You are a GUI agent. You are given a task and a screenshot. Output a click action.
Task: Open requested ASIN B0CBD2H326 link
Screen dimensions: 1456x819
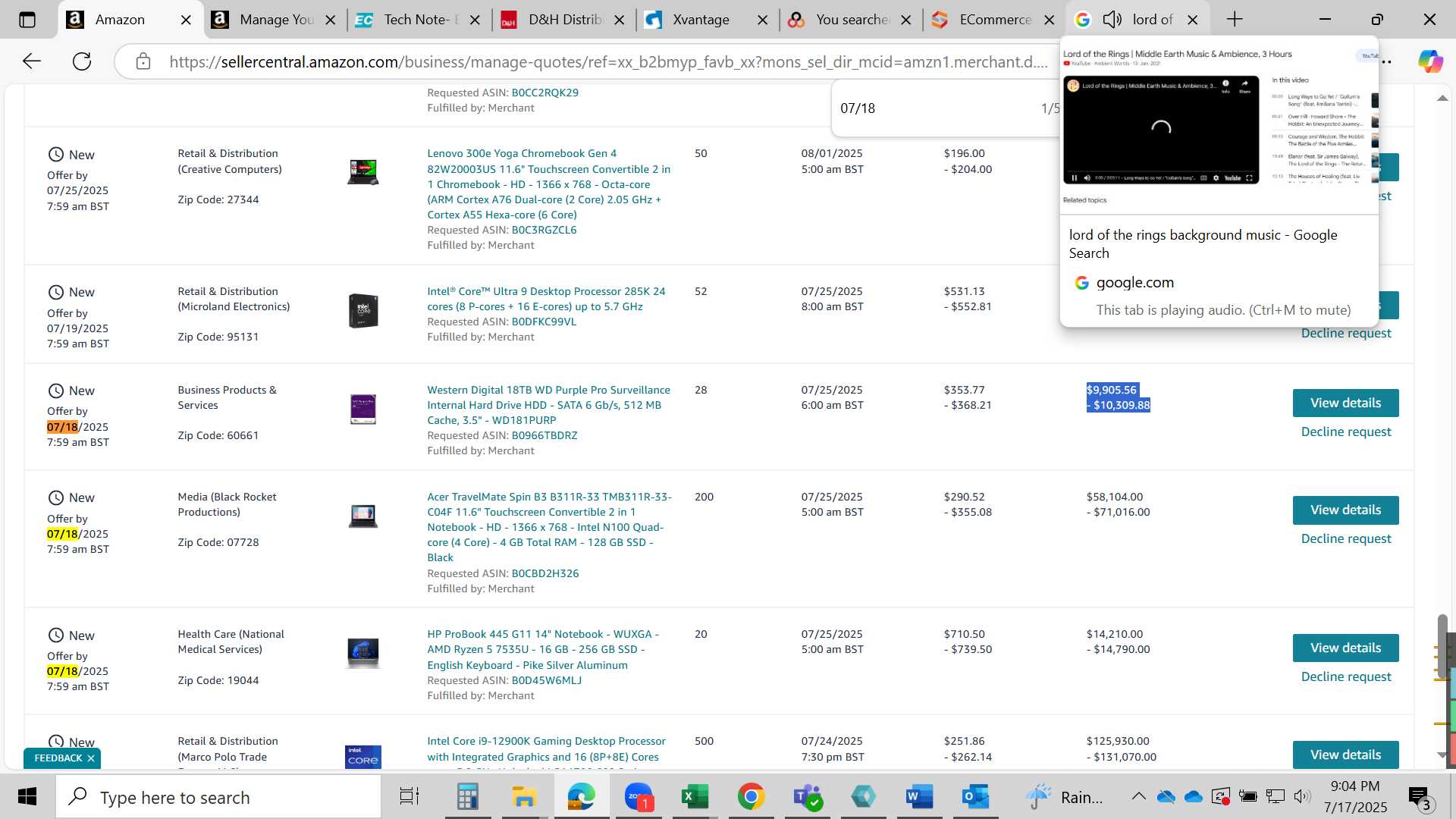545,573
